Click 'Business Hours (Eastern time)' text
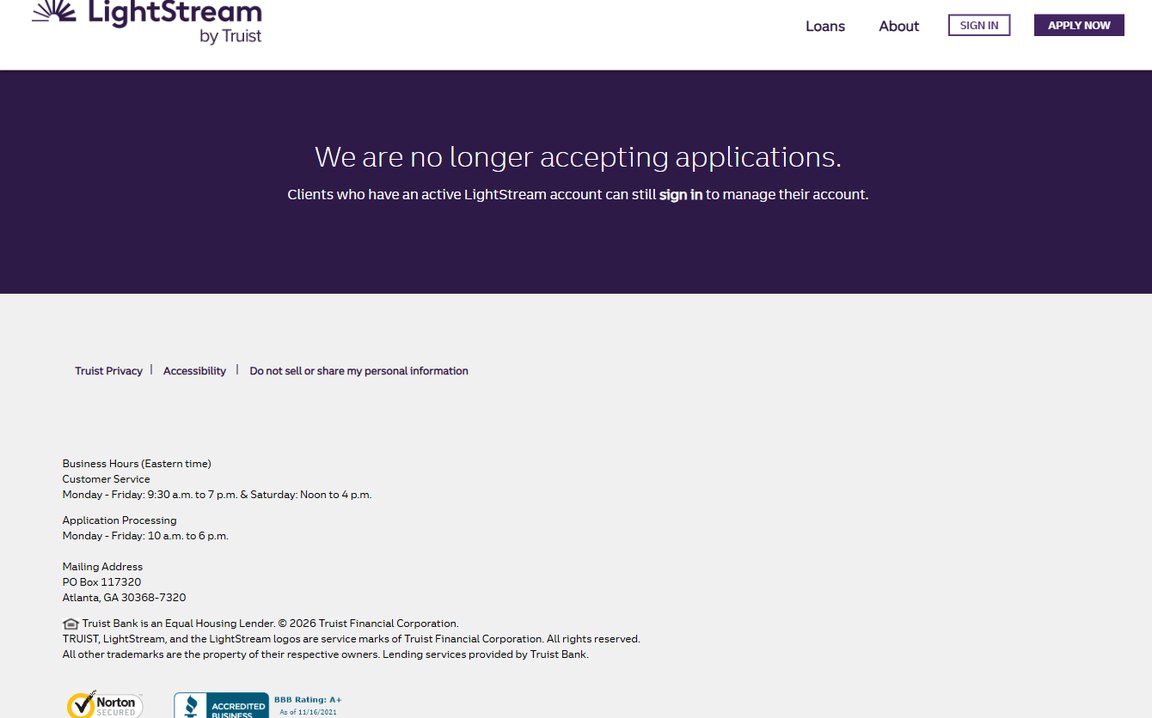 tap(137, 464)
